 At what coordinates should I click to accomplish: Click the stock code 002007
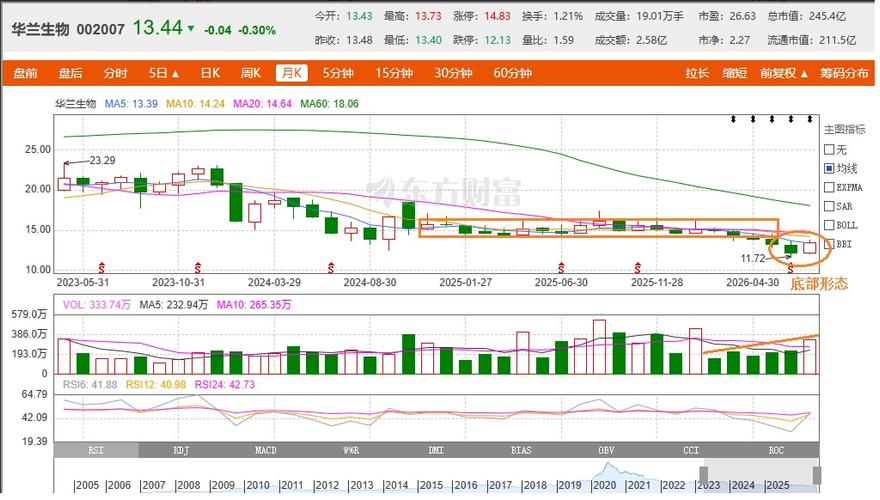click(100, 29)
